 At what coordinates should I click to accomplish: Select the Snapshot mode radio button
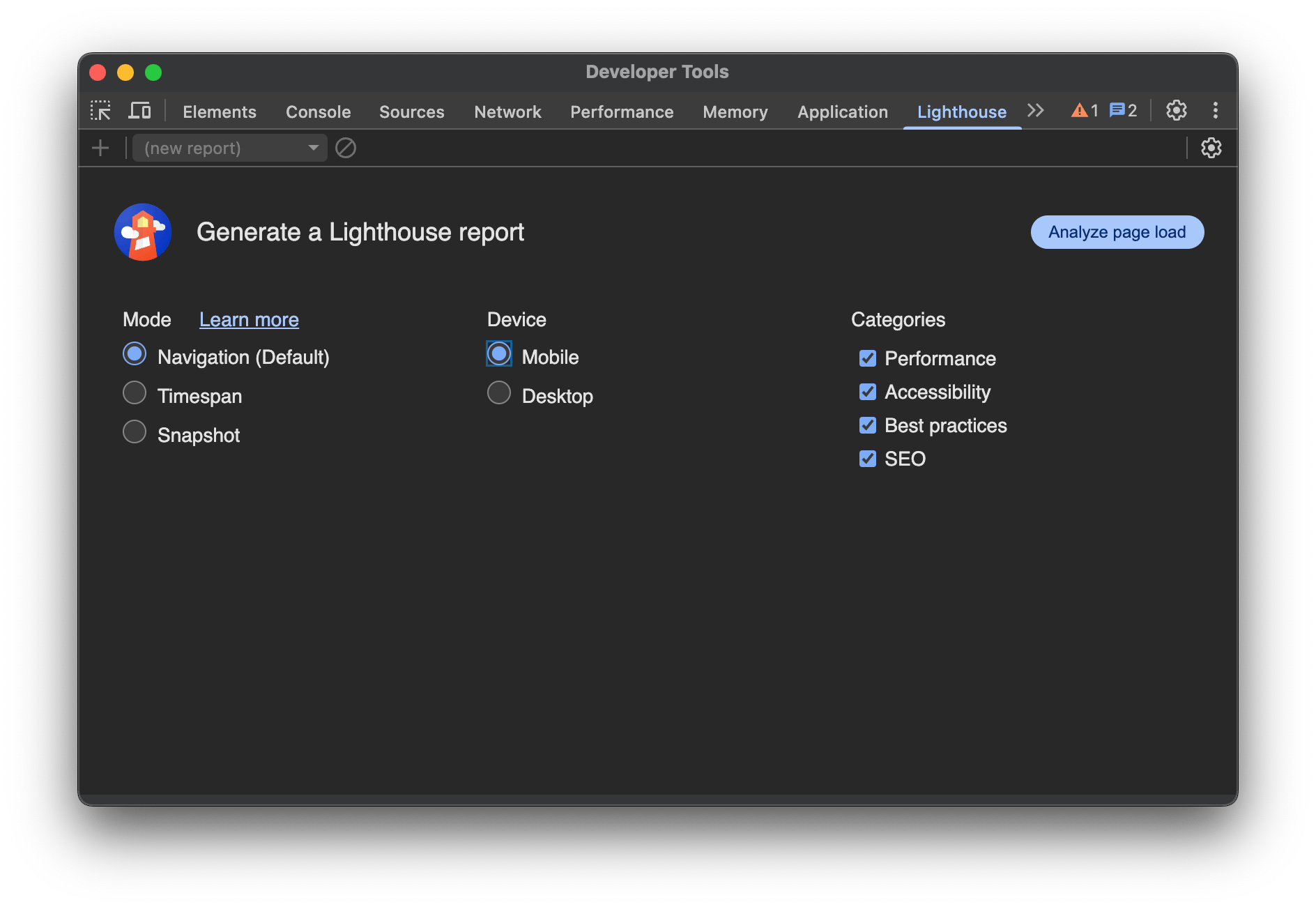(135, 432)
